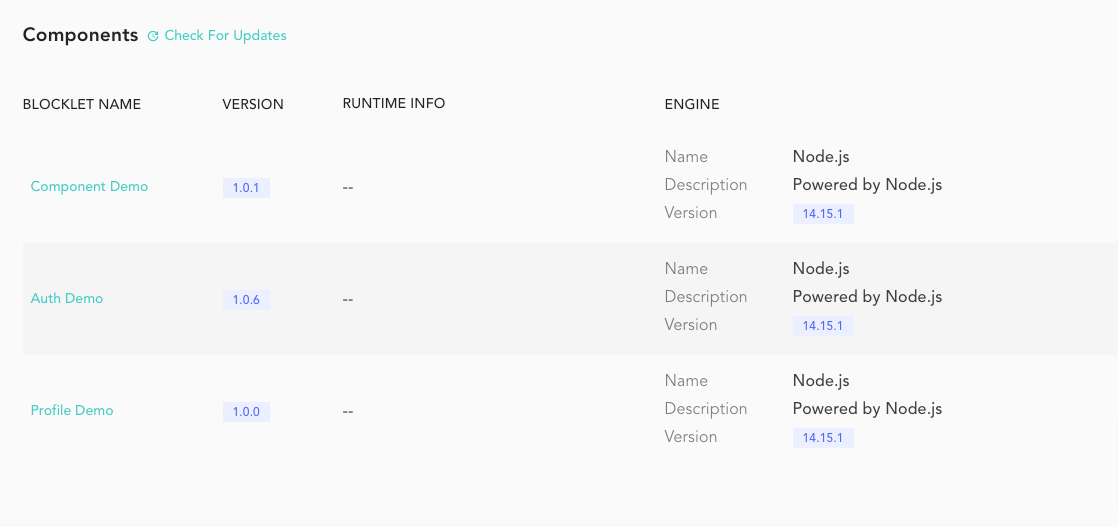Click the 1.0.0 version badge

[246, 412]
